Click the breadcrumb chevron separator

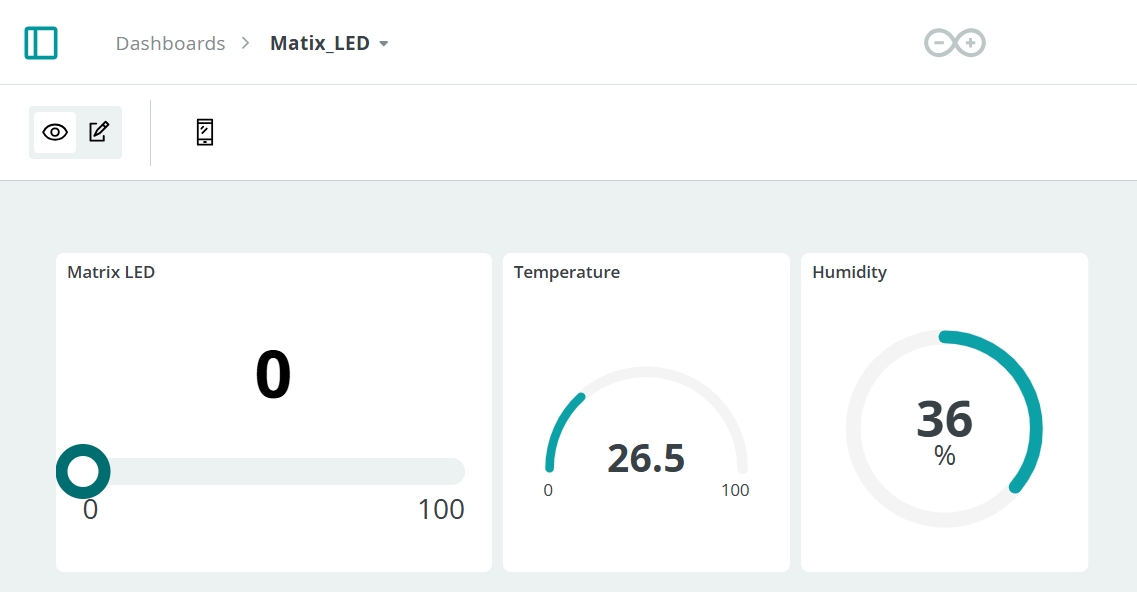point(246,44)
